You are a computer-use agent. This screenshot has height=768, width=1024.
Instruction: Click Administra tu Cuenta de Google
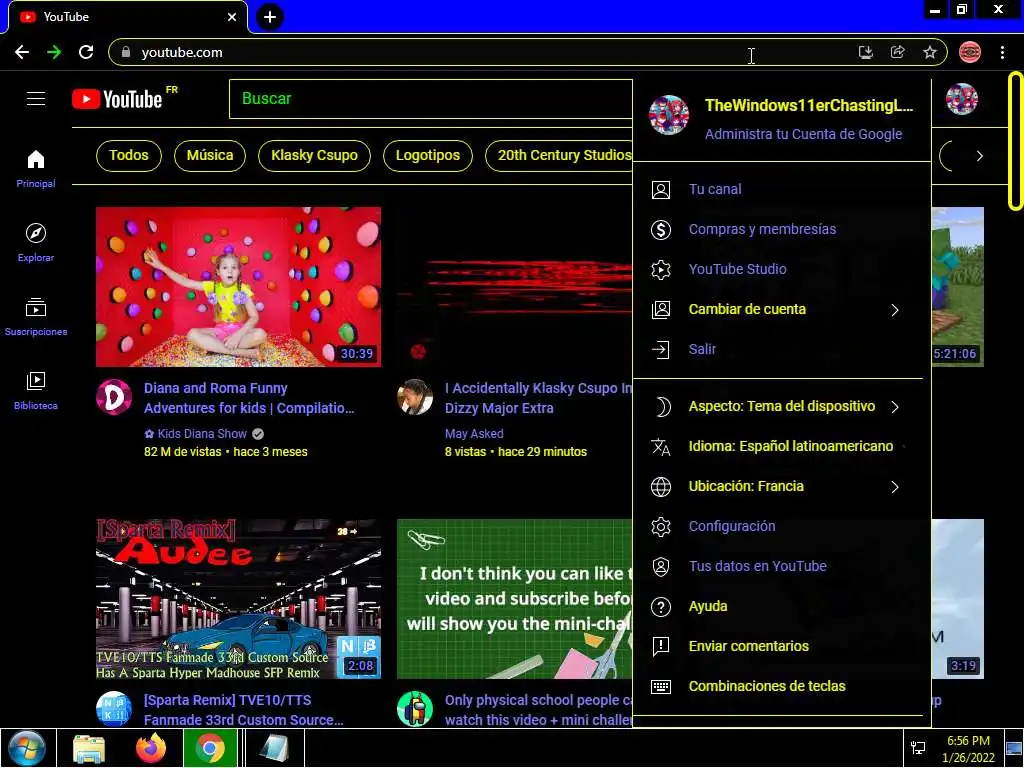803,135
